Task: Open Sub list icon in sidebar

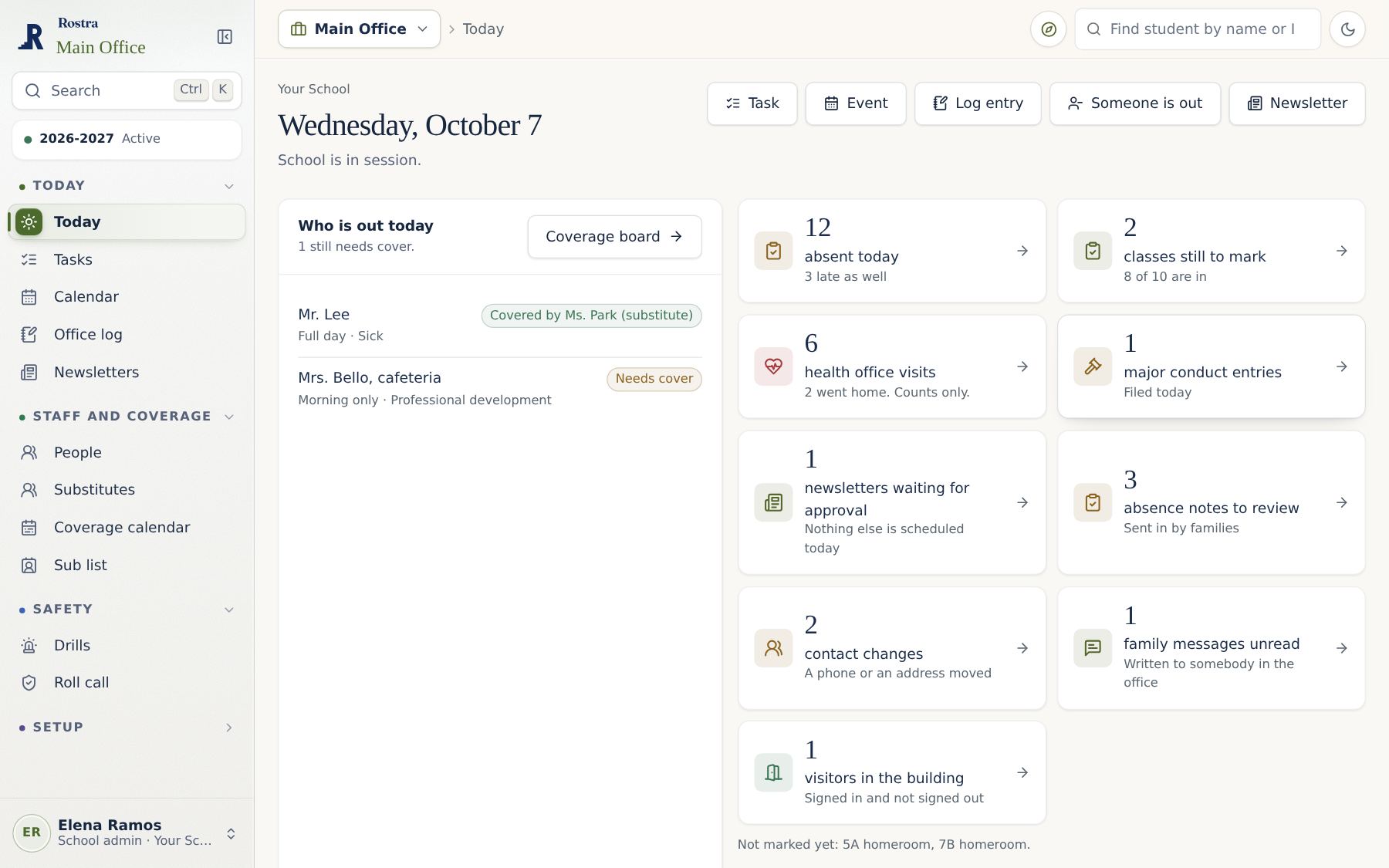Action: pyautogui.click(x=29, y=566)
